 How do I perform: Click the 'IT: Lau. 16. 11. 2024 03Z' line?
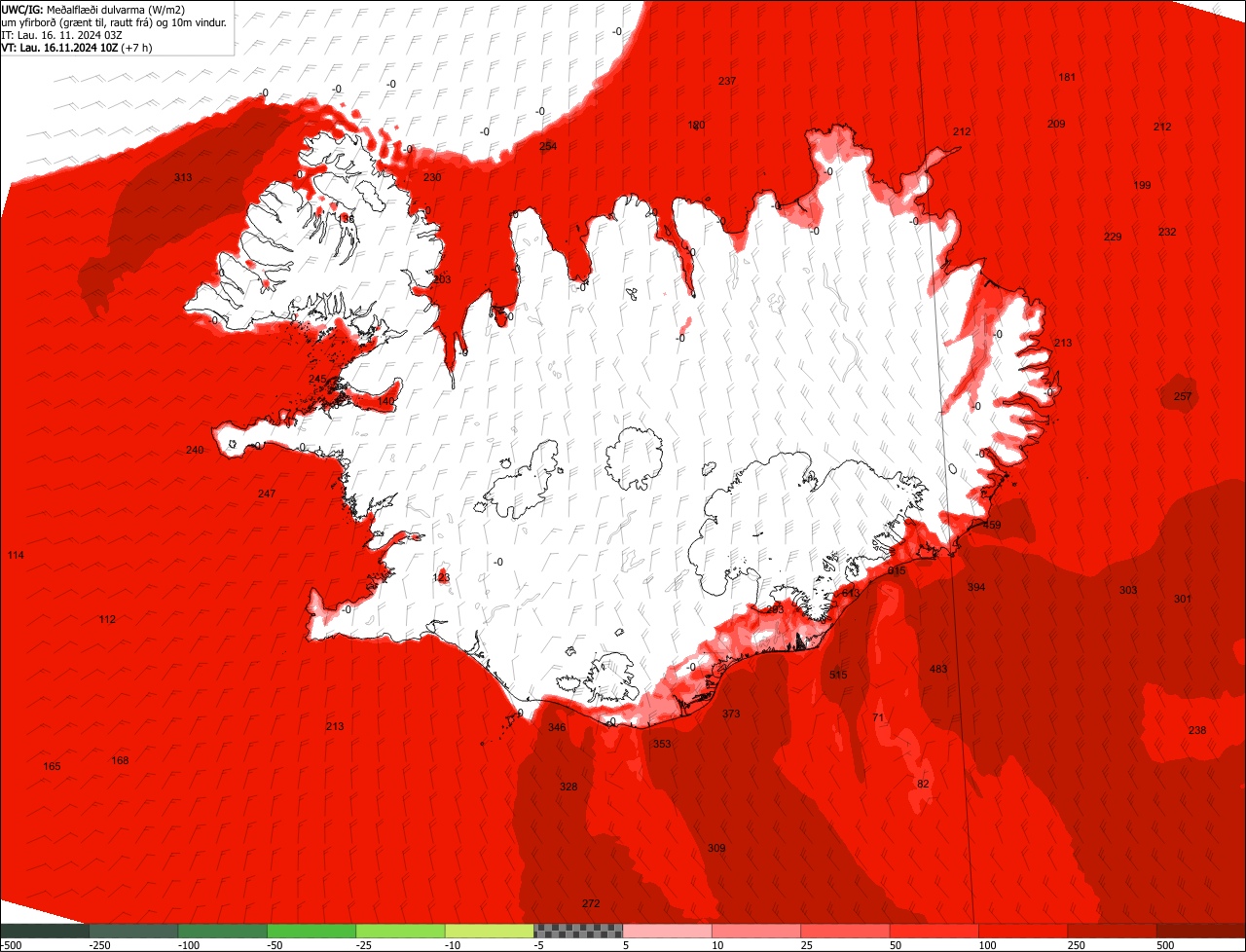(61, 35)
